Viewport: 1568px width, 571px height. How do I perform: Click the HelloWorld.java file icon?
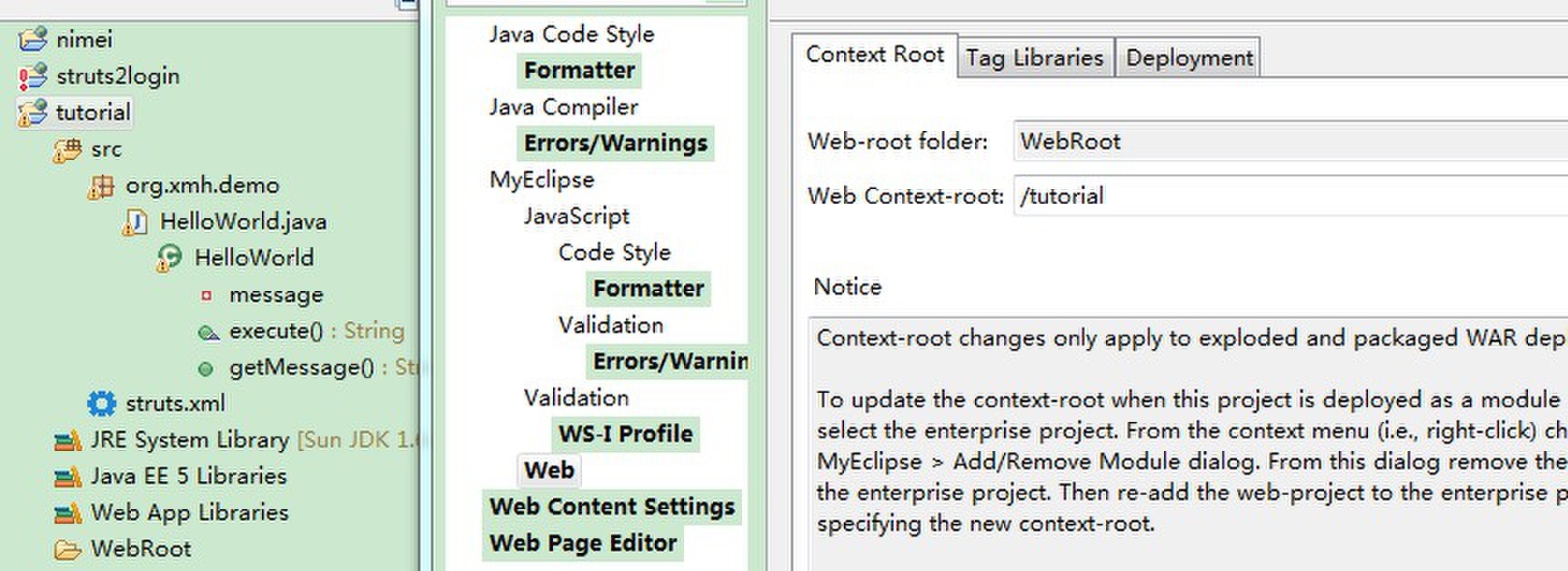(136, 222)
